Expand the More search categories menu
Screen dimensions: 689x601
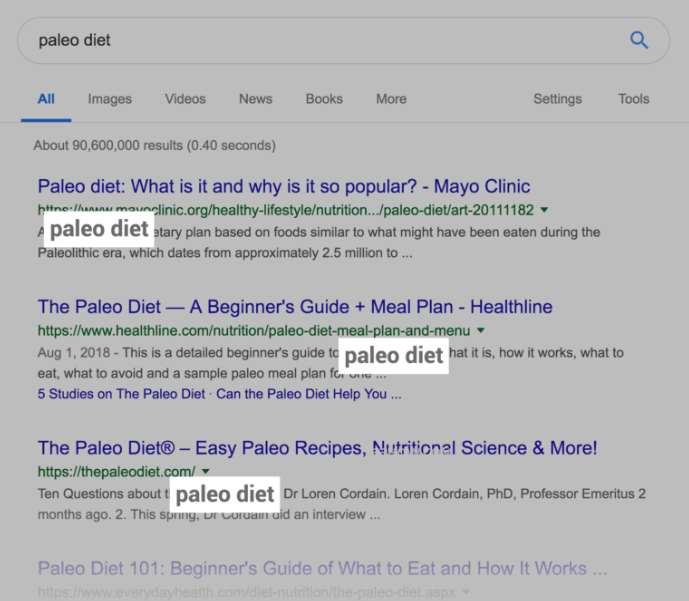pos(391,99)
